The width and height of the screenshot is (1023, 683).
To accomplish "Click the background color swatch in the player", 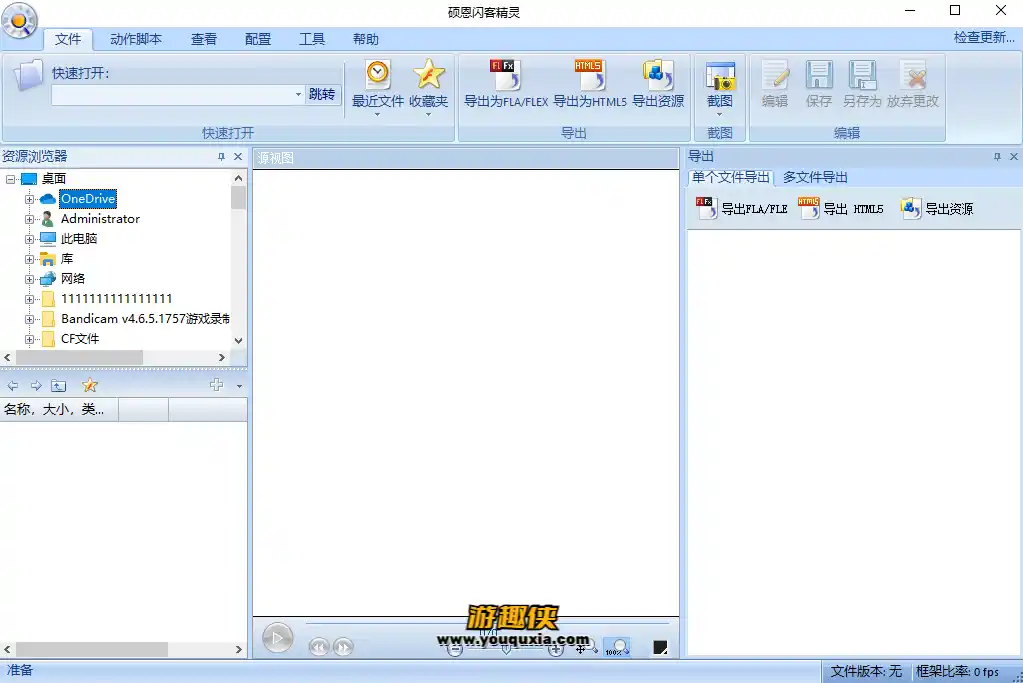I will 660,648.
